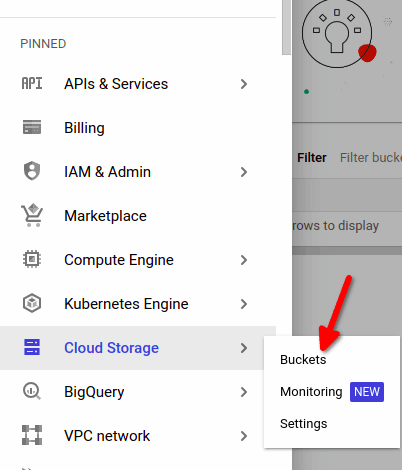The width and height of the screenshot is (402, 470).
Task: Choose Monitoring from the Cloud Storage submenu
Action: 311,392
